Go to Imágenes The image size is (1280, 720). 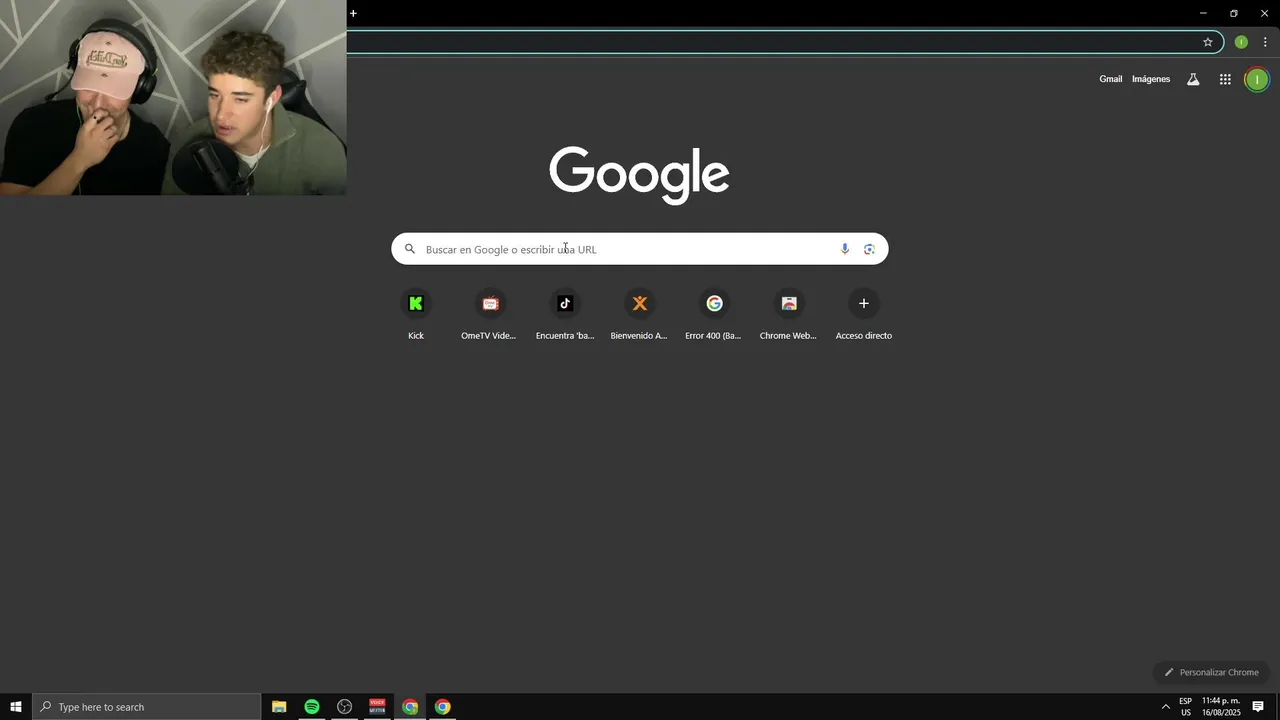[x=1151, y=79]
